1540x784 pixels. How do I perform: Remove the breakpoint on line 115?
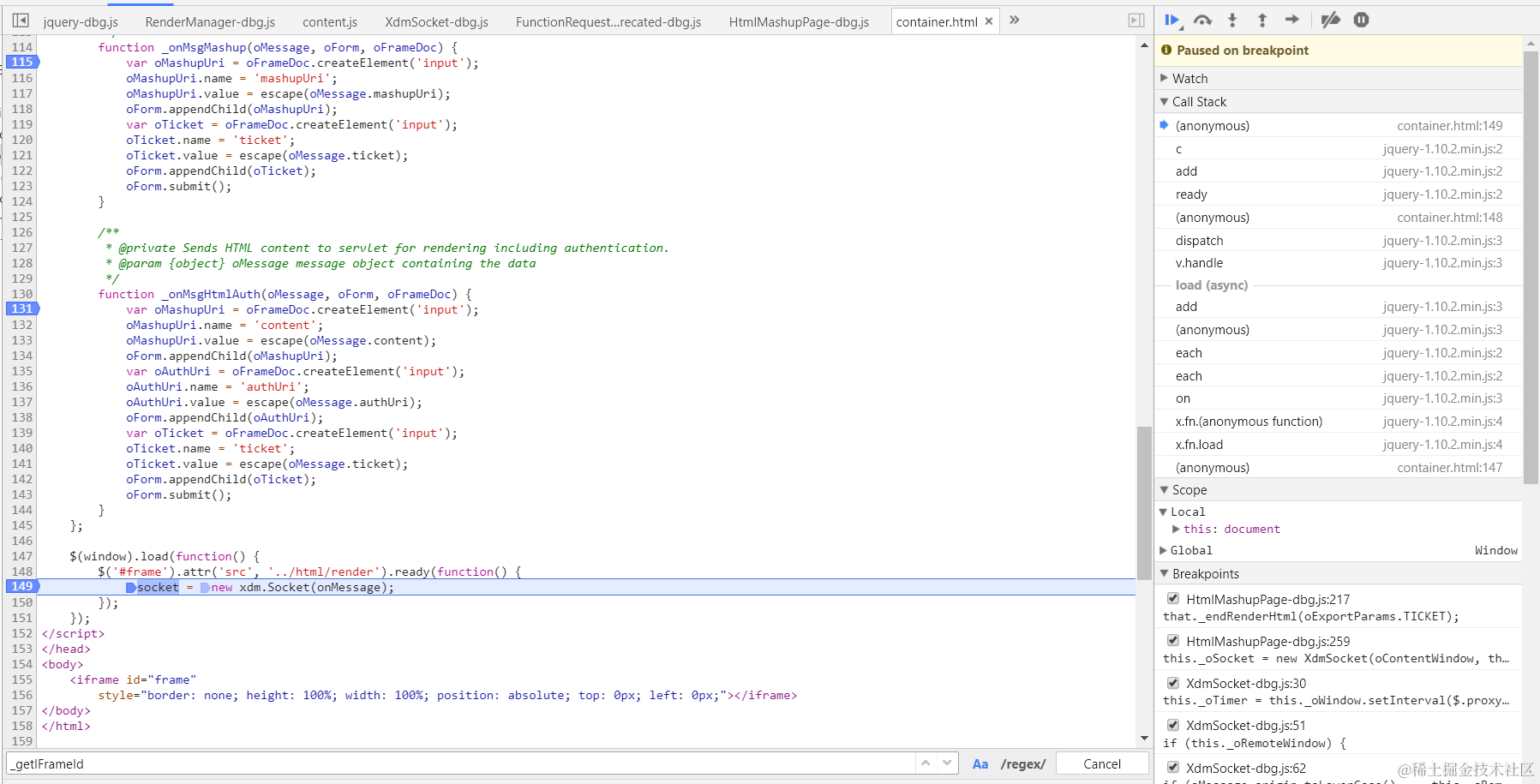[x=22, y=62]
